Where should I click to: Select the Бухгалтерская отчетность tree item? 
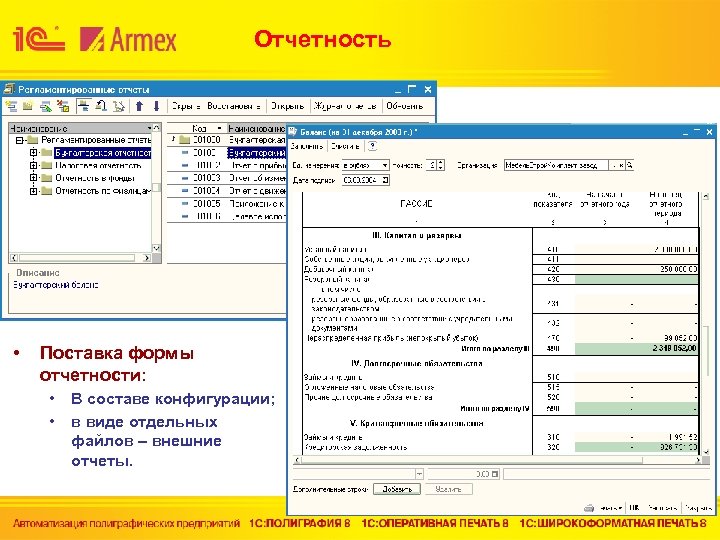tap(103, 152)
